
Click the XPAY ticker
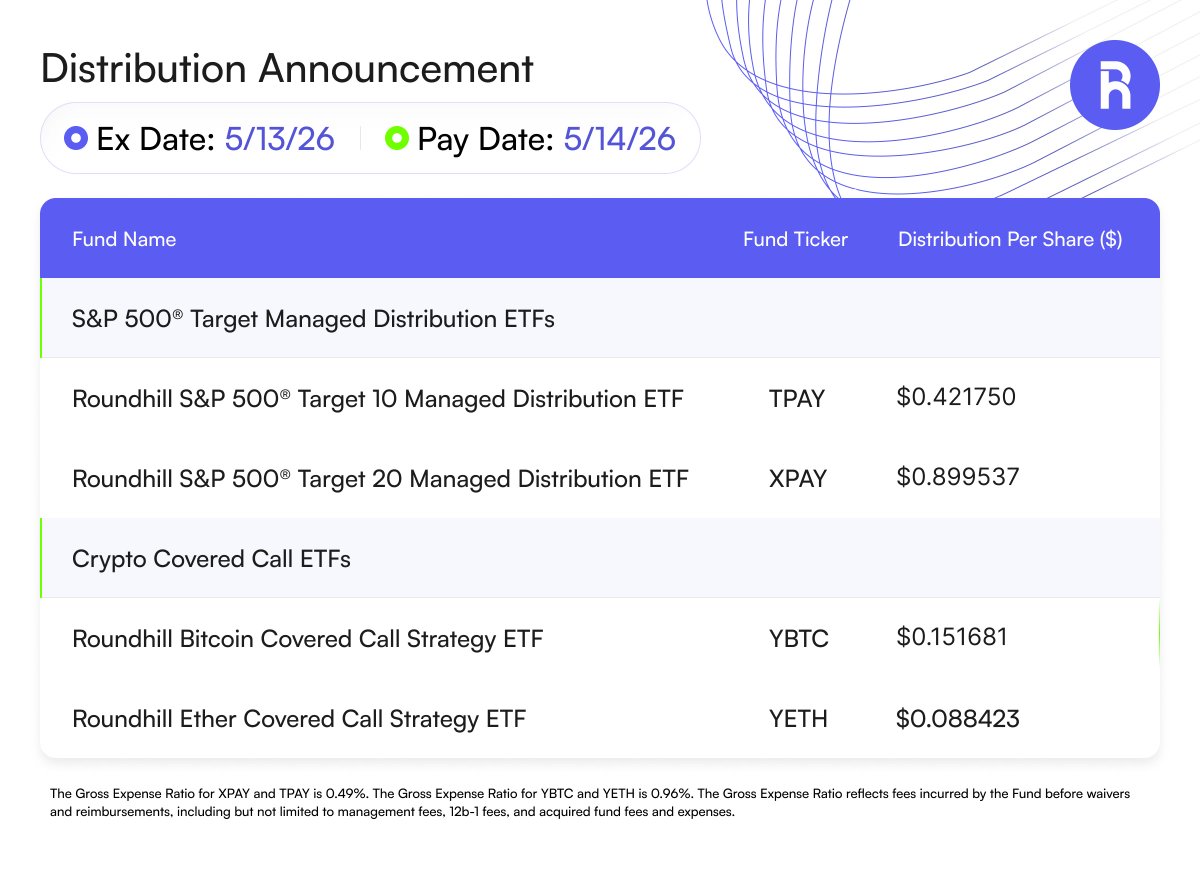click(x=798, y=479)
